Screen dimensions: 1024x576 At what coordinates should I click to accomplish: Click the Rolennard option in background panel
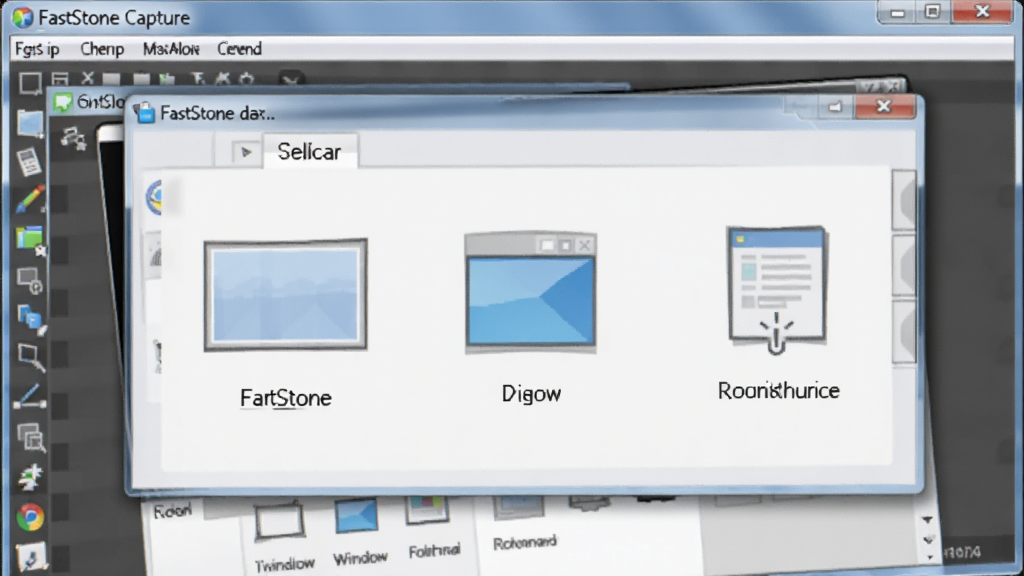(x=524, y=524)
